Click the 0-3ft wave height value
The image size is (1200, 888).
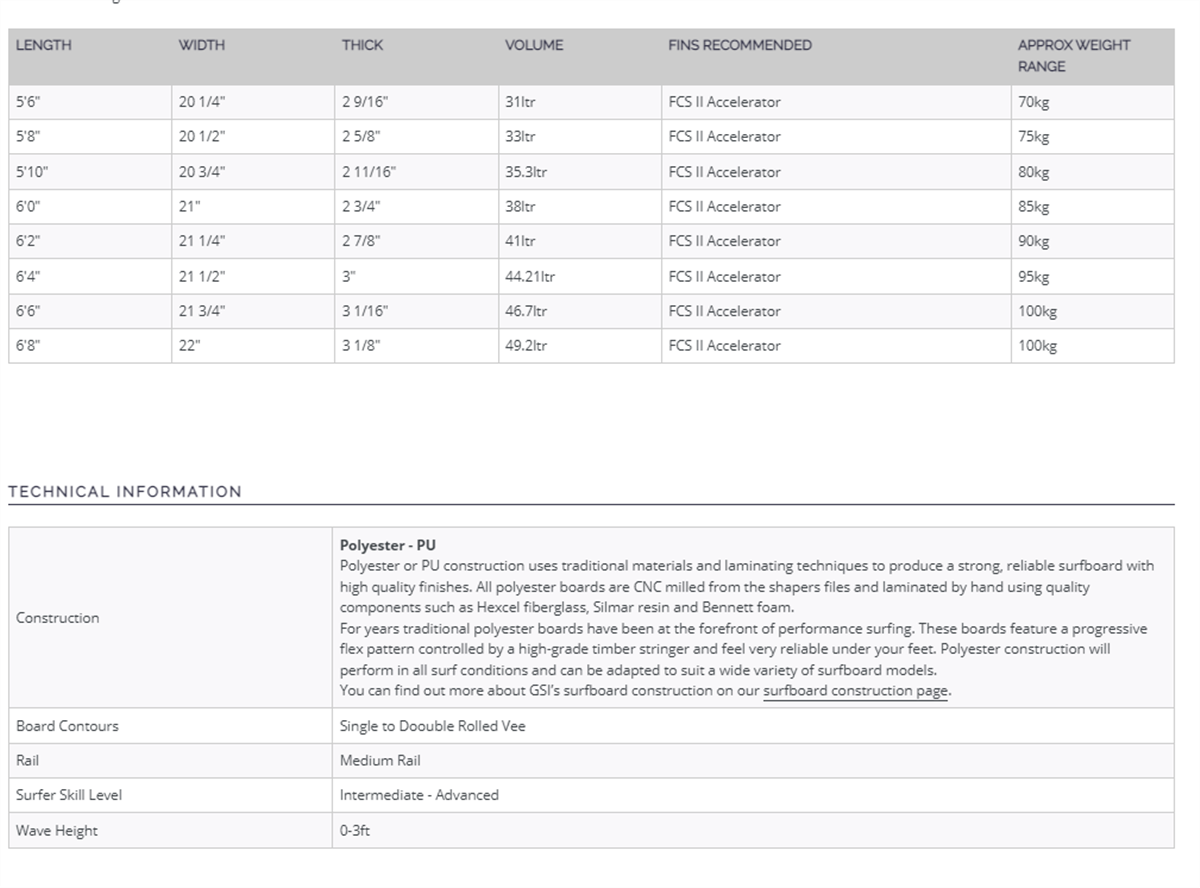click(x=354, y=831)
